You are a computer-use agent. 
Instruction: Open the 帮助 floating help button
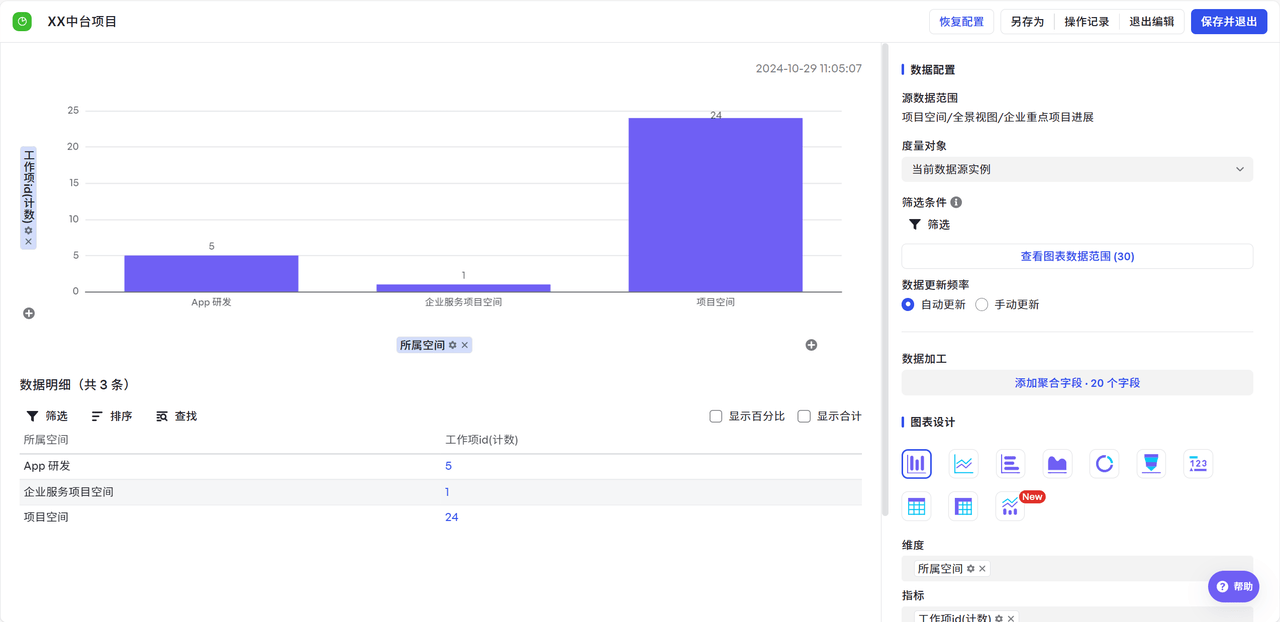pyautogui.click(x=1233, y=587)
